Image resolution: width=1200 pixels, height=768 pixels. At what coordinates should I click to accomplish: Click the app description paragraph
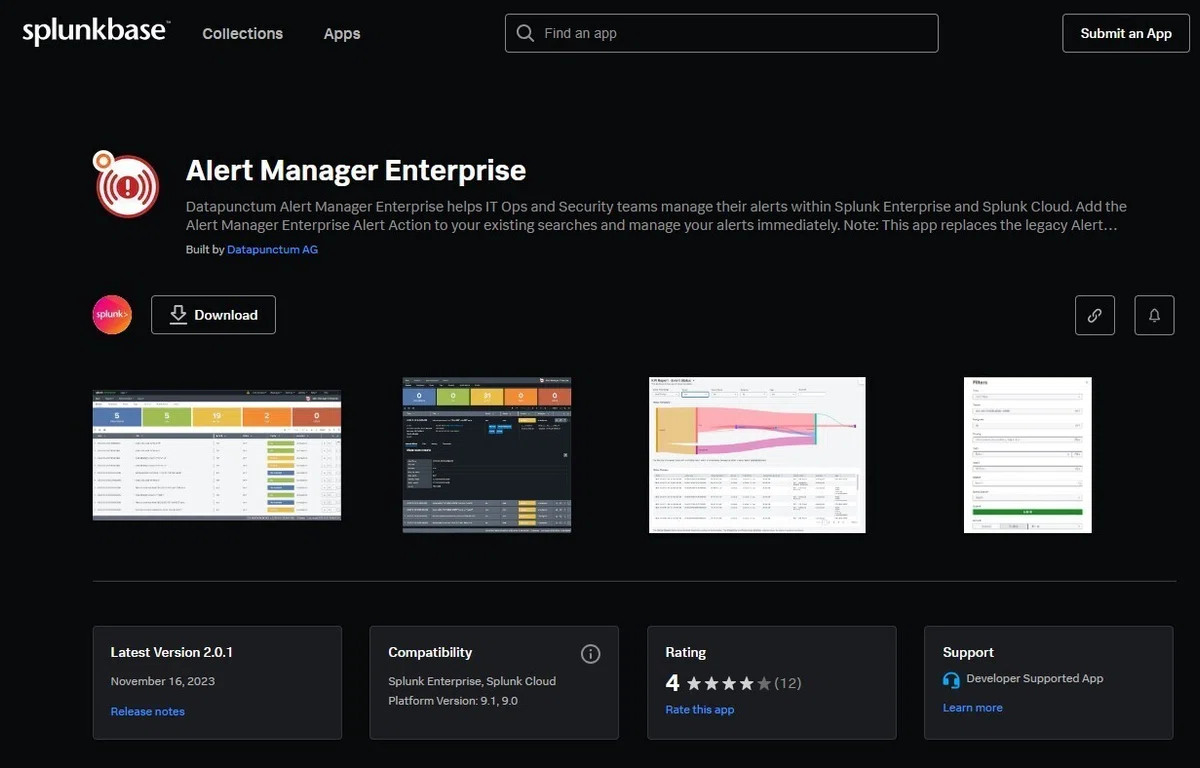click(656, 216)
